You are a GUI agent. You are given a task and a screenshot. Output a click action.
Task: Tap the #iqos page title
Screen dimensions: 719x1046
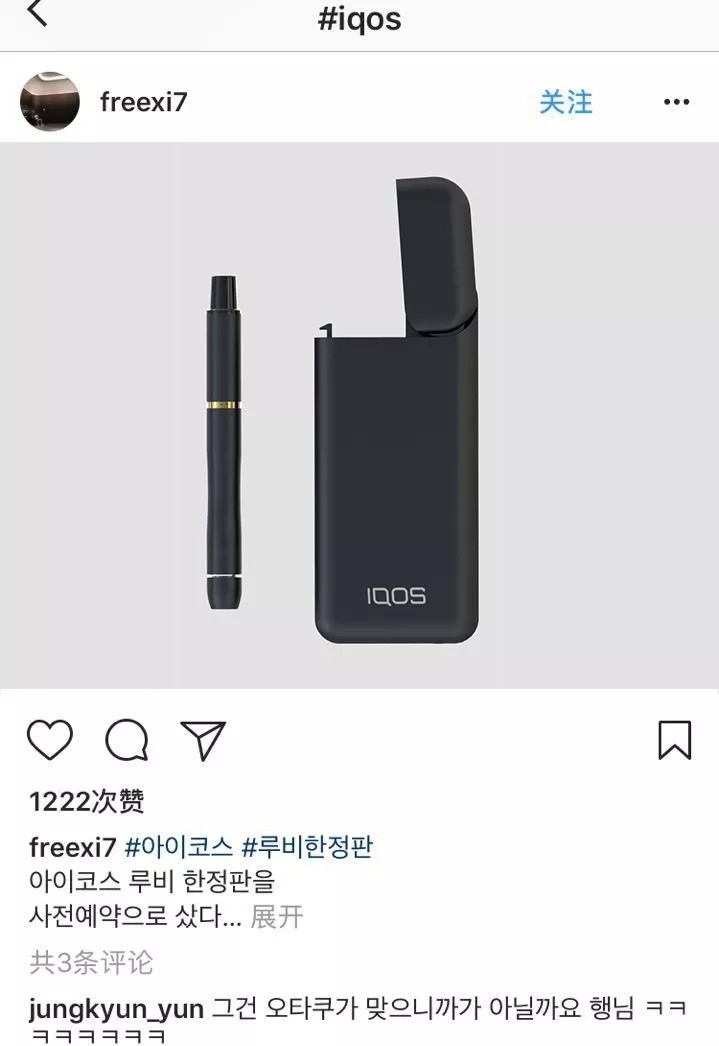click(360, 19)
